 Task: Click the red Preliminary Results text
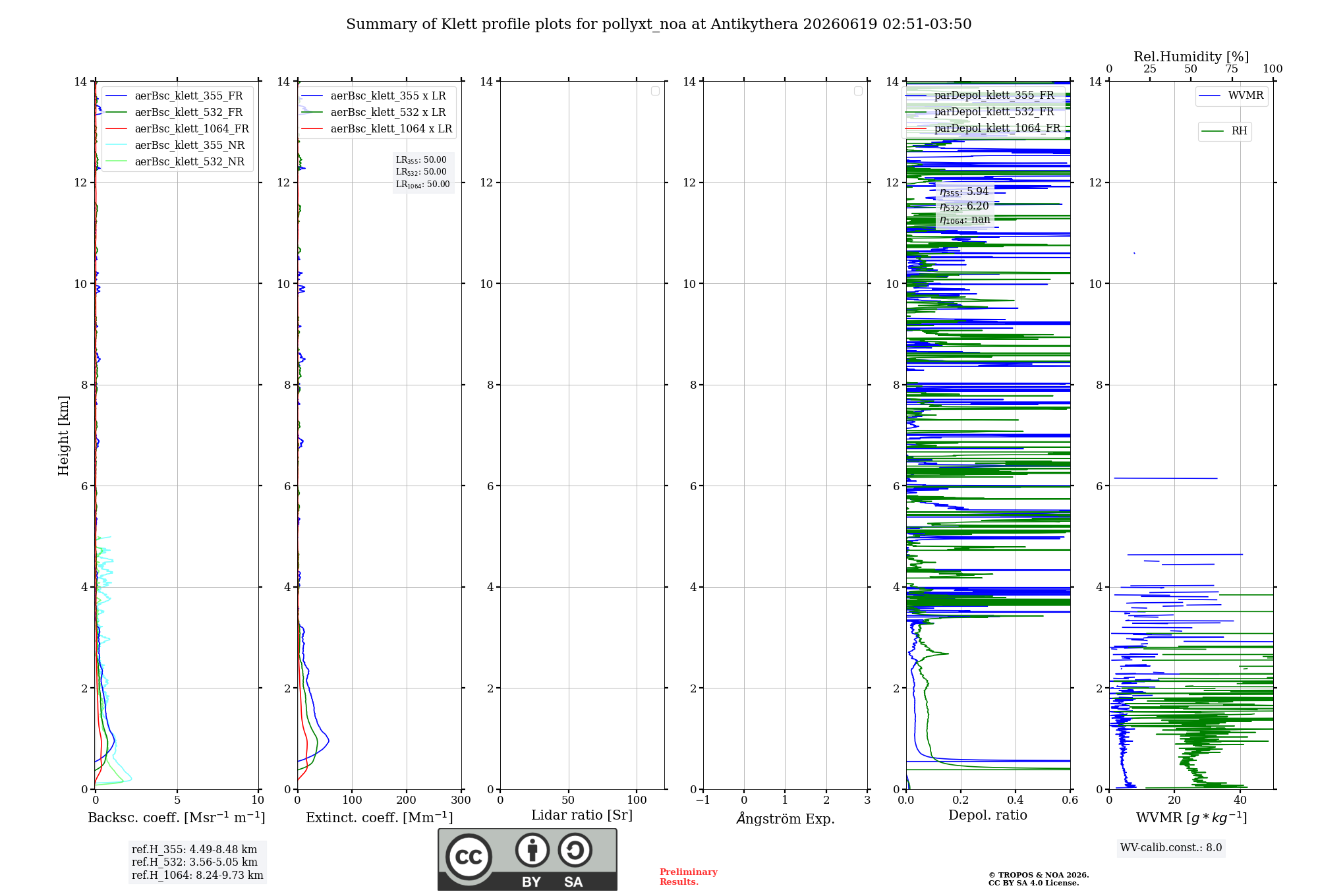pos(688,877)
